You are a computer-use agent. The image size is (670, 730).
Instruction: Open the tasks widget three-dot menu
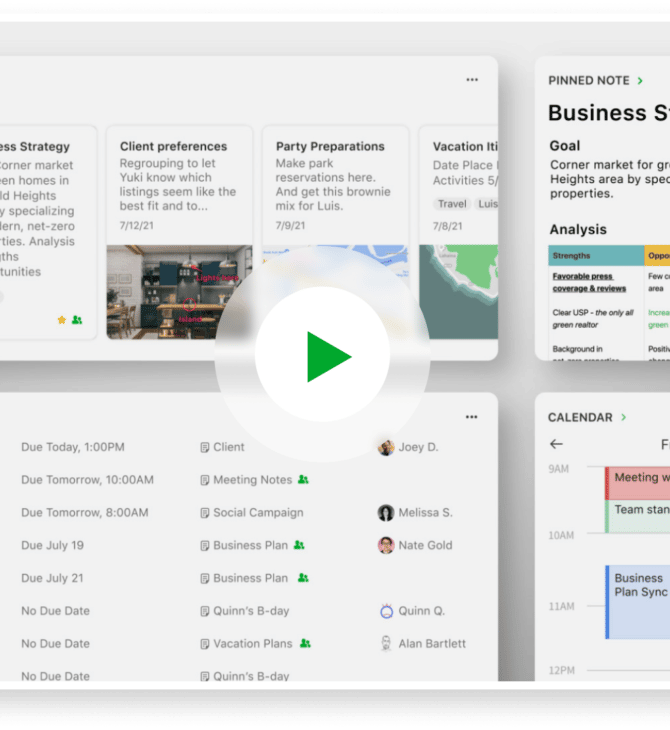pyautogui.click(x=472, y=417)
